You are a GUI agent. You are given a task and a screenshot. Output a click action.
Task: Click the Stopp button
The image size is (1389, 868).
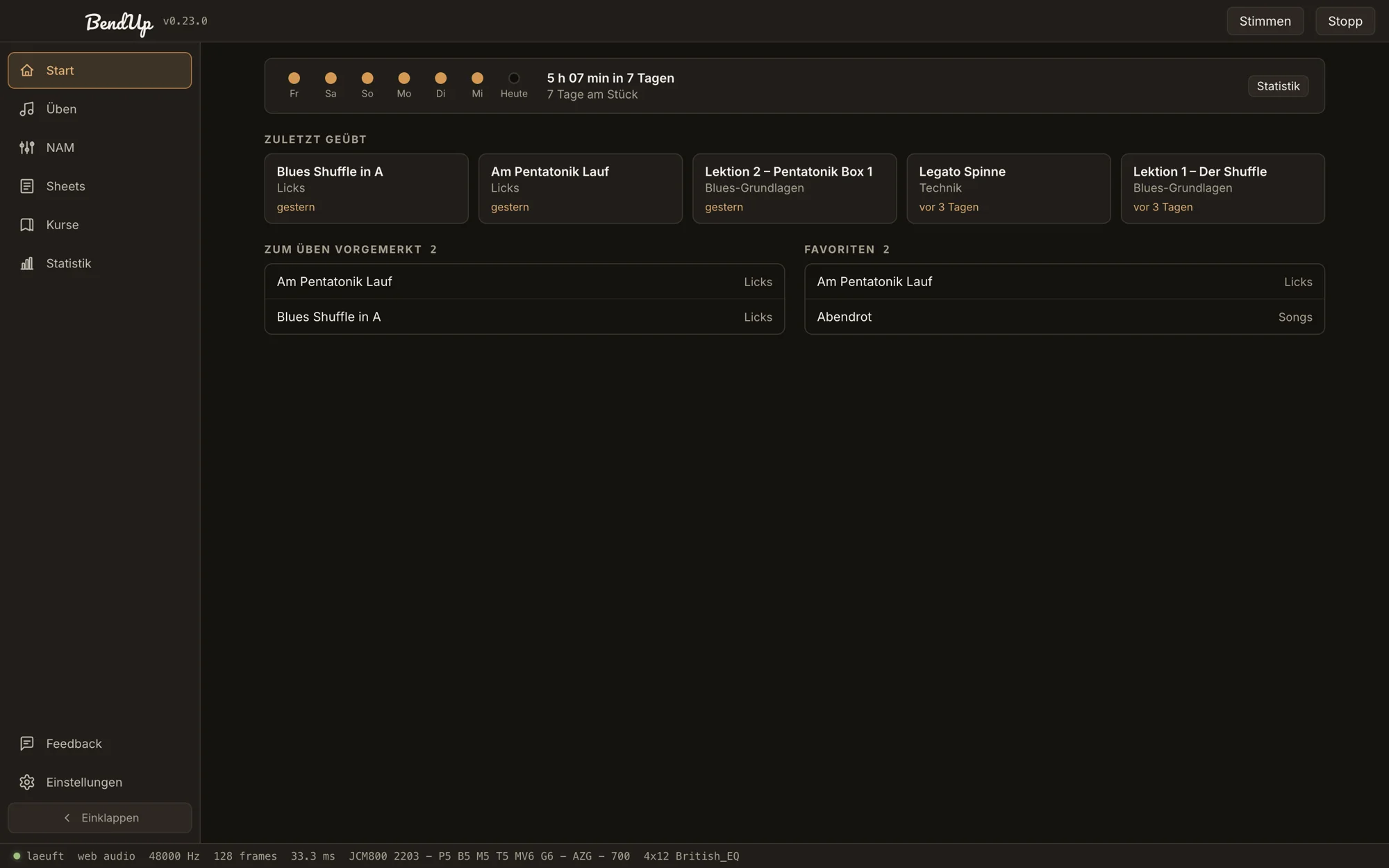point(1345,21)
